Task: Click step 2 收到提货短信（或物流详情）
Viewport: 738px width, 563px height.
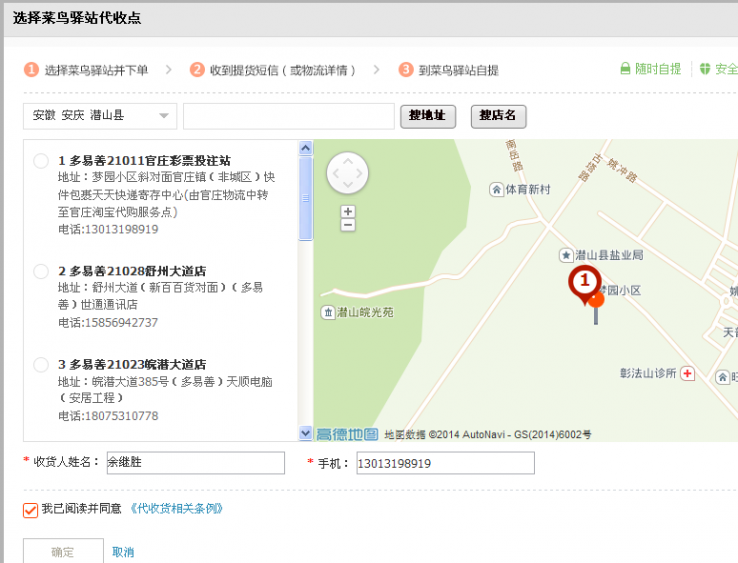Action: tap(273, 70)
